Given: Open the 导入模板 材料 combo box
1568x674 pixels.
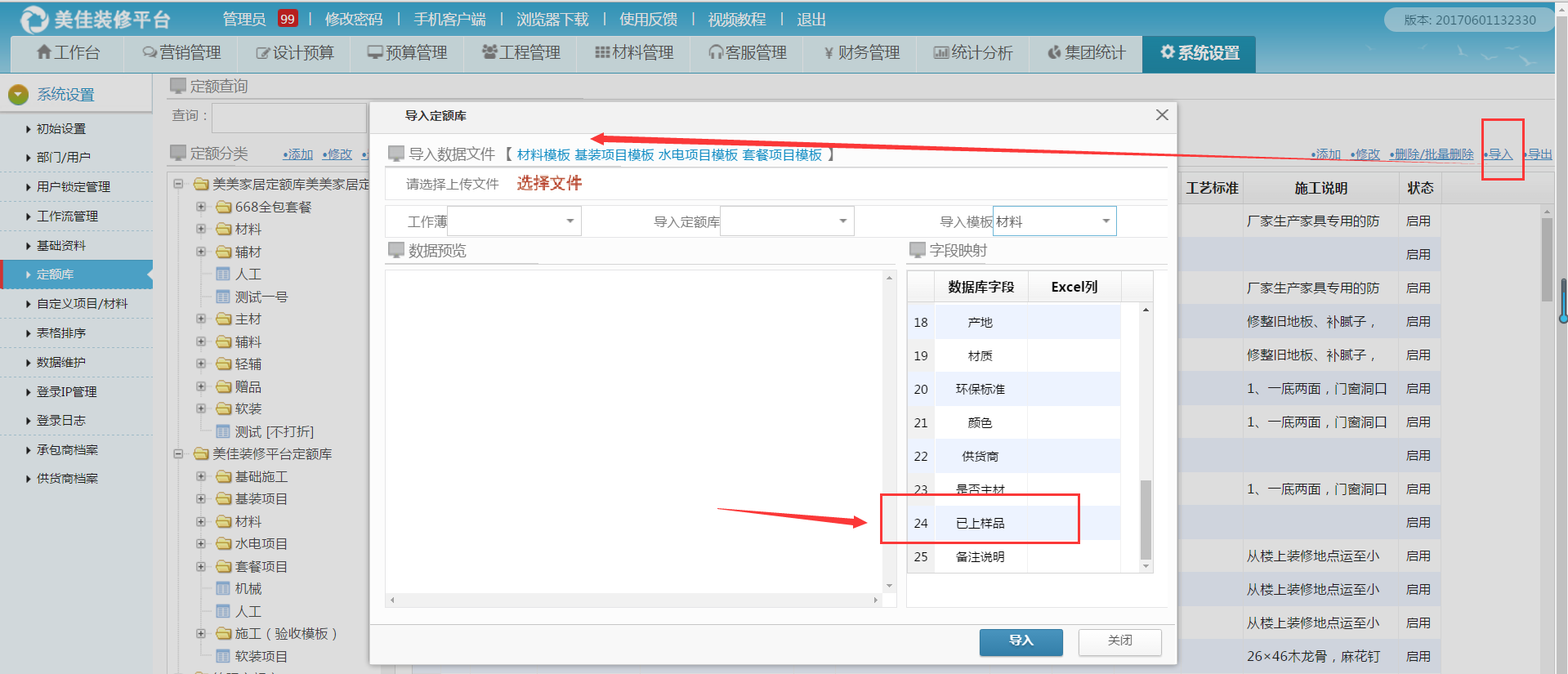Looking at the screenshot, I should point(1106,221).
